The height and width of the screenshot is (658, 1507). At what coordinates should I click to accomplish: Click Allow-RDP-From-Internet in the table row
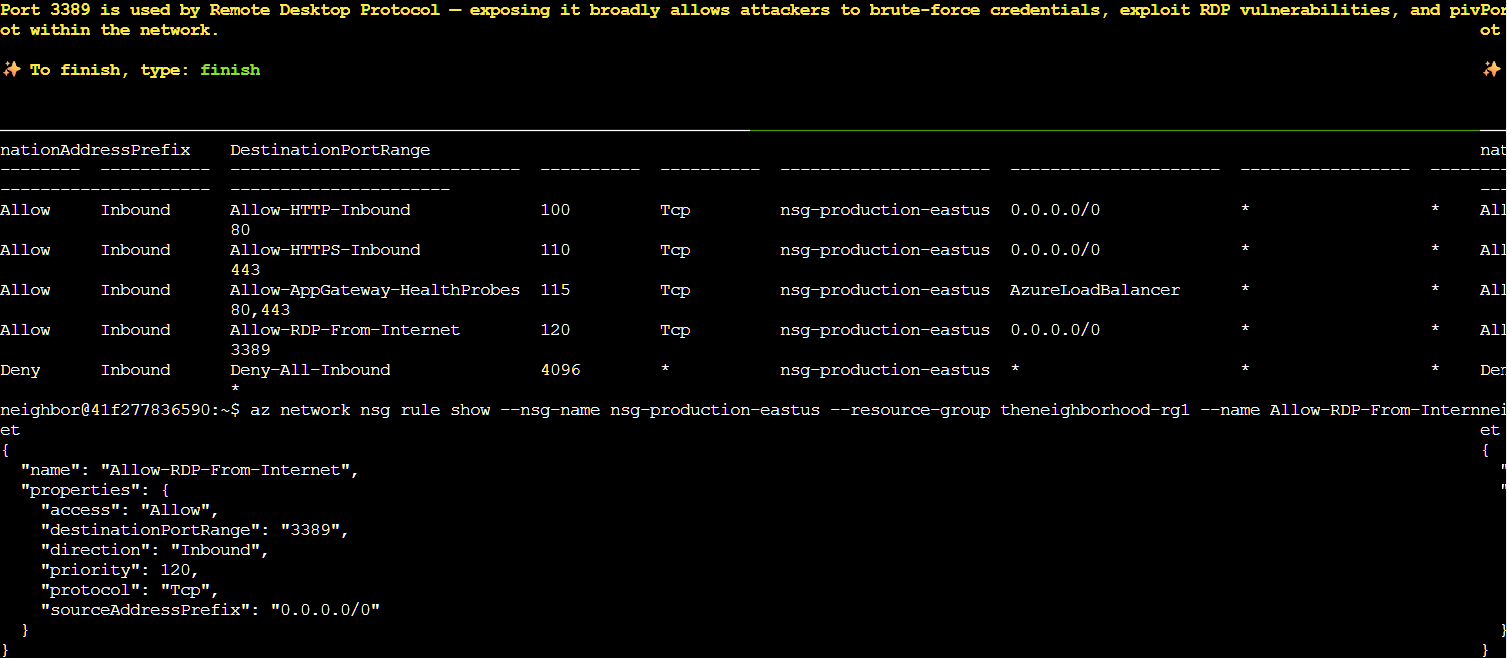click(345, 330)
